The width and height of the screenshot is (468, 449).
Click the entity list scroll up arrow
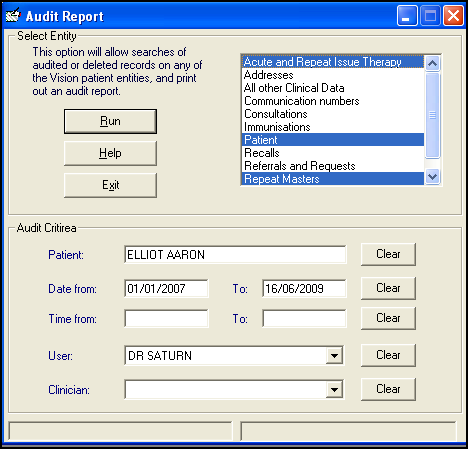click(433, 63)
